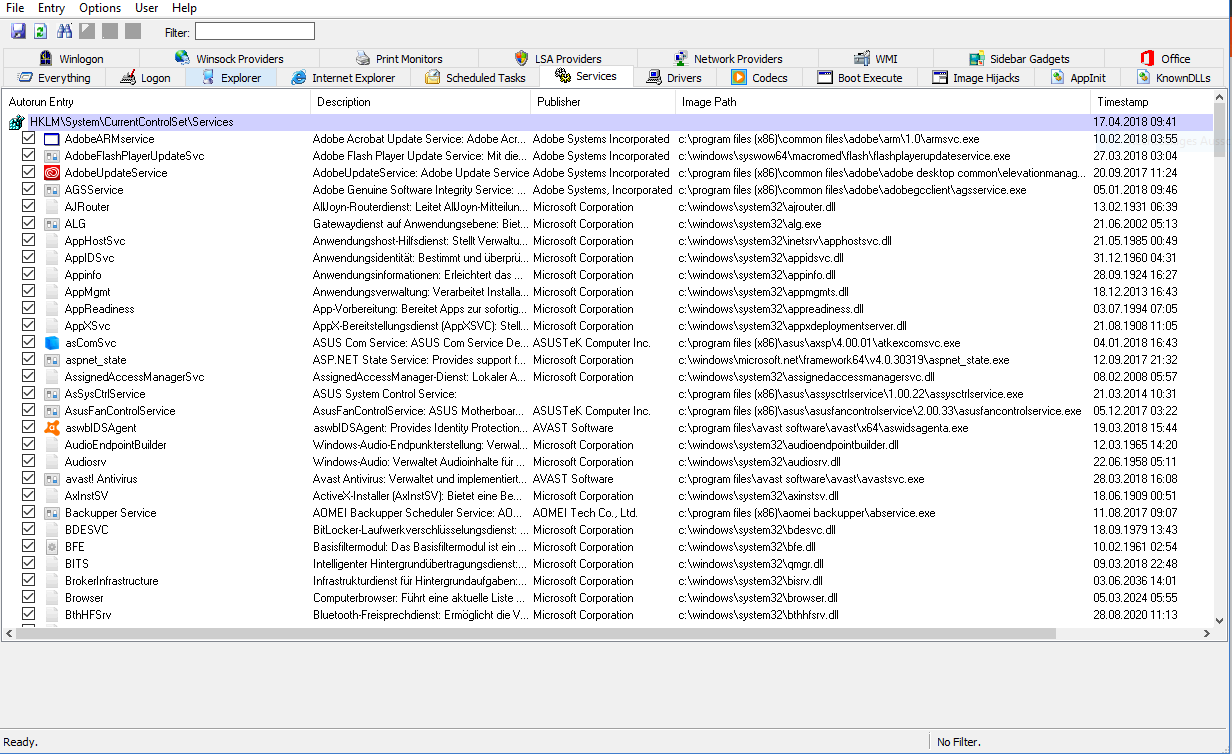Screen dimensions: 1232x754
Task: Click the No Filter. status bar text
Action: 958,742
